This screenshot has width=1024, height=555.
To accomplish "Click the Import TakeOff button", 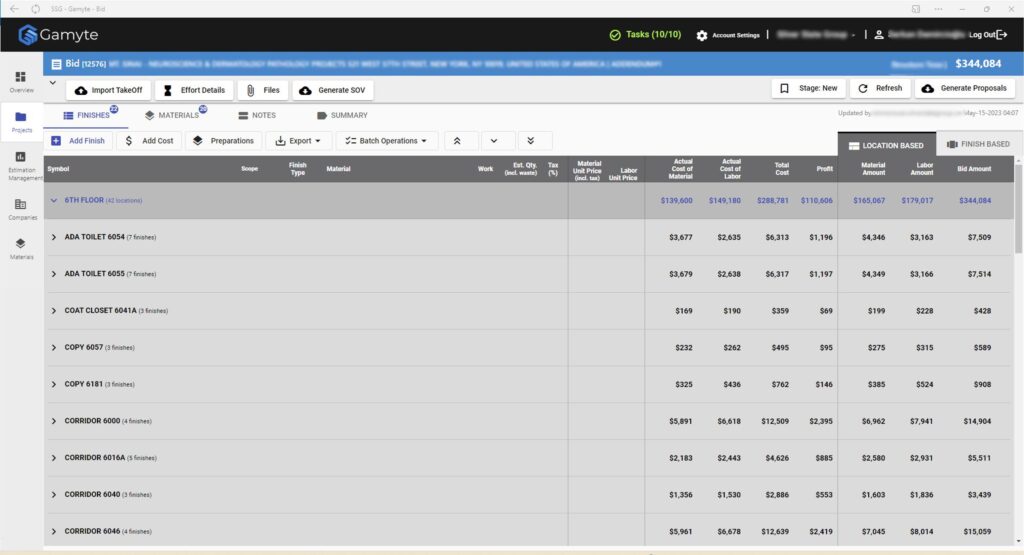I will click(108, 90).
